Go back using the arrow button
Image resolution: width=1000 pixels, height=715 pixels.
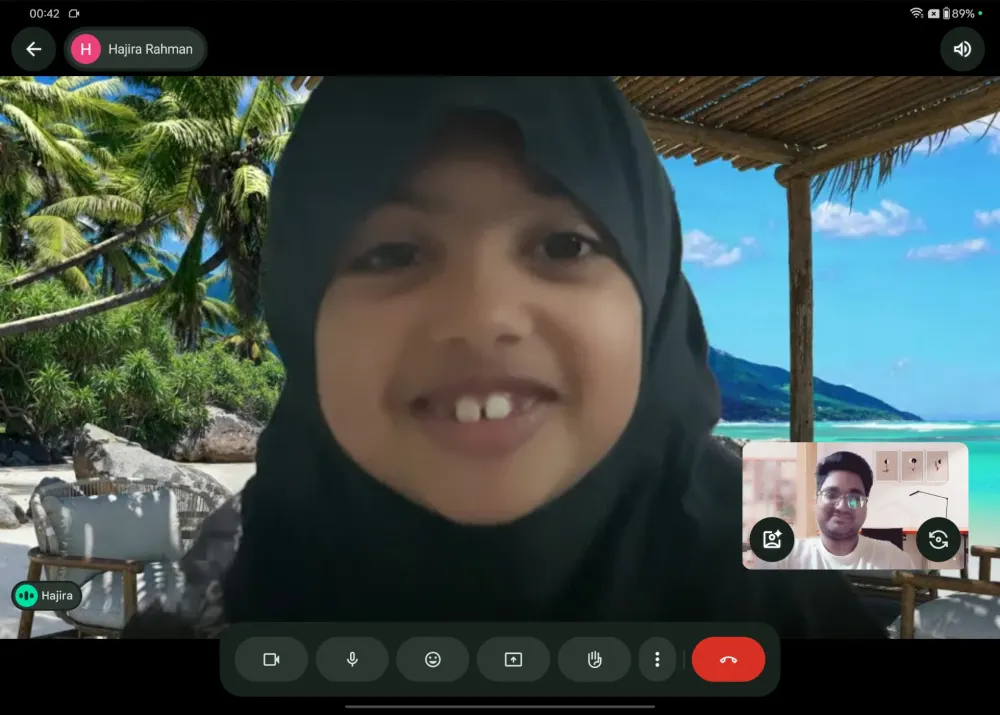(34, 49)
